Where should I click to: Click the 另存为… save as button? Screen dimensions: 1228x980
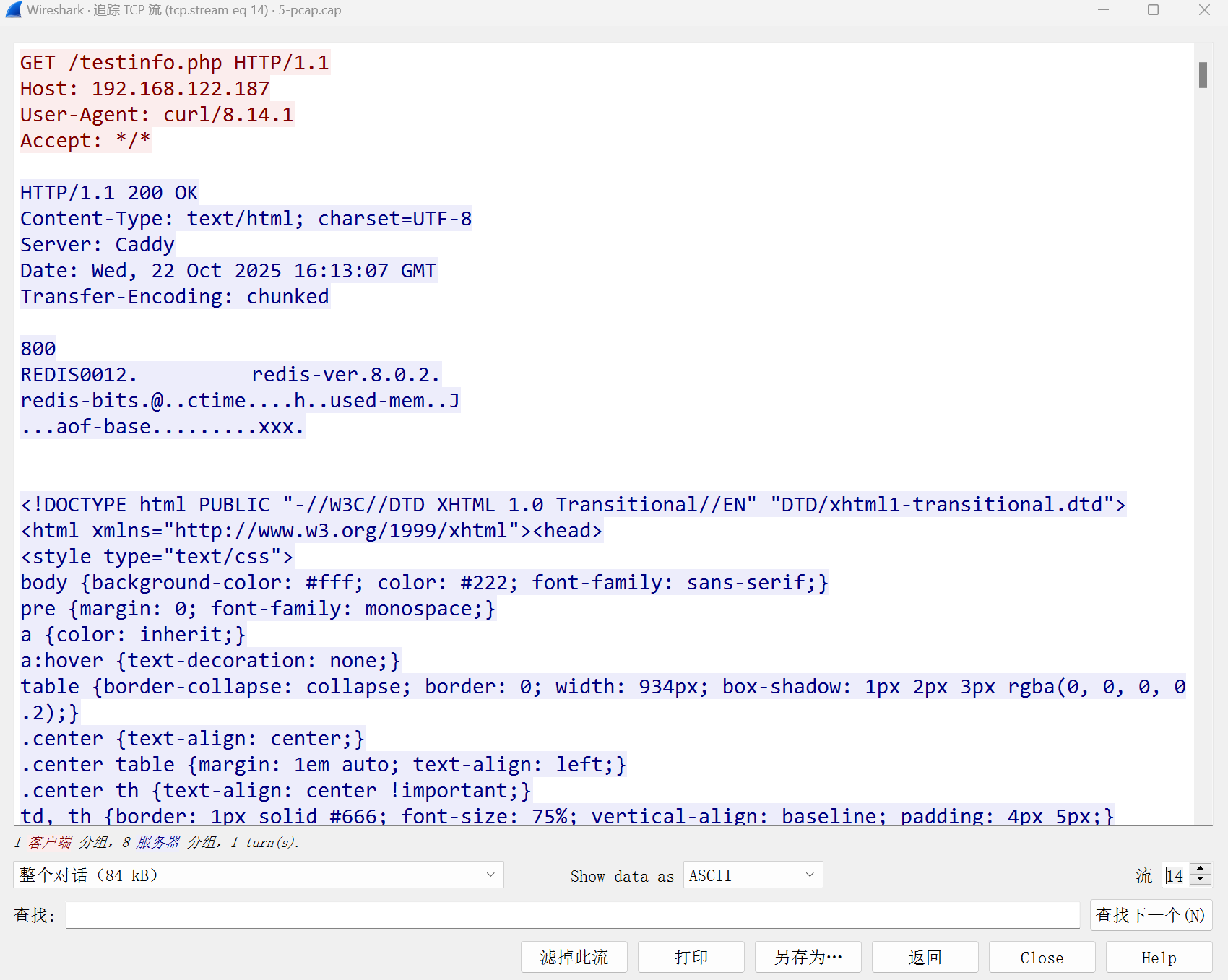point(808,957)
